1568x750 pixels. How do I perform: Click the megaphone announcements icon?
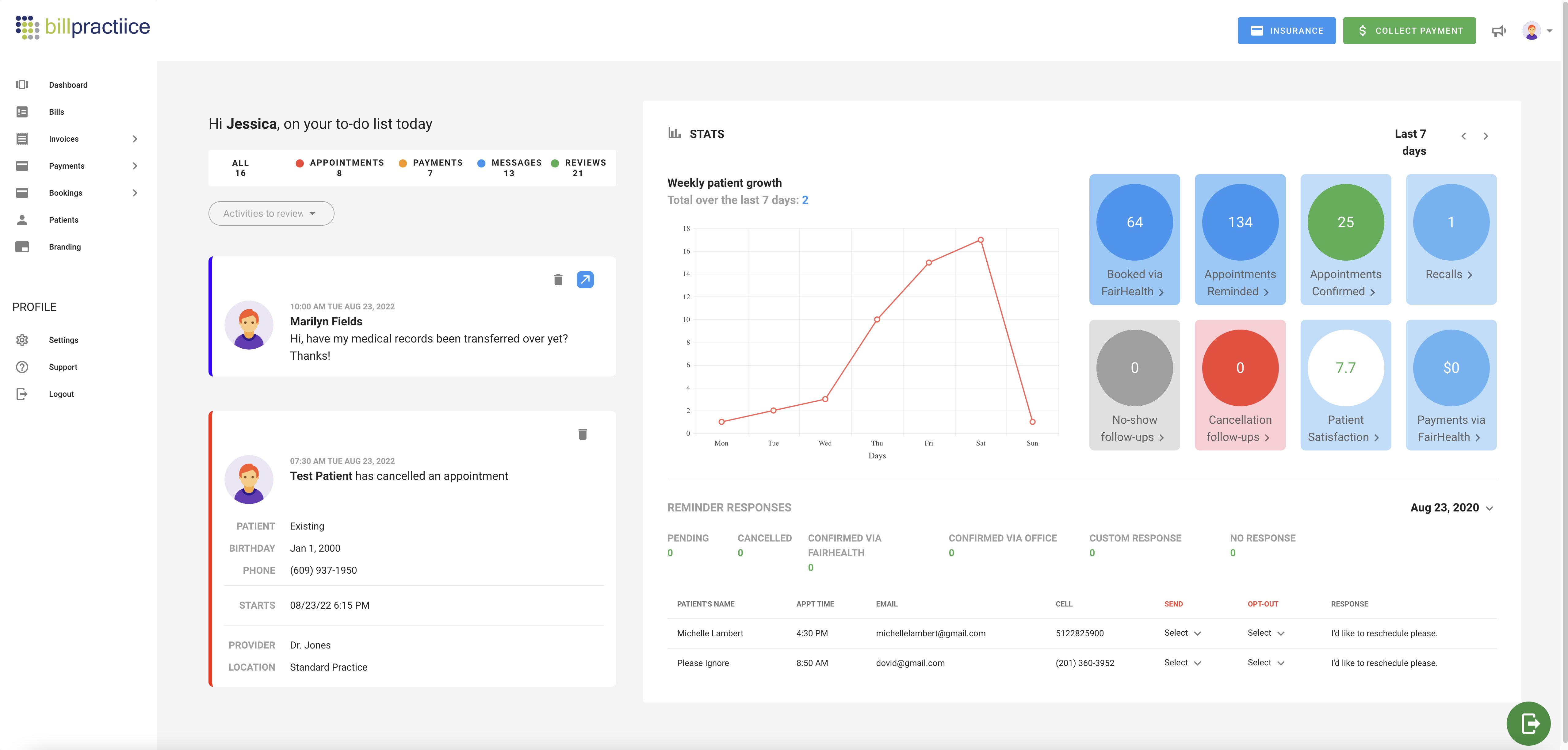[1498, 31]
